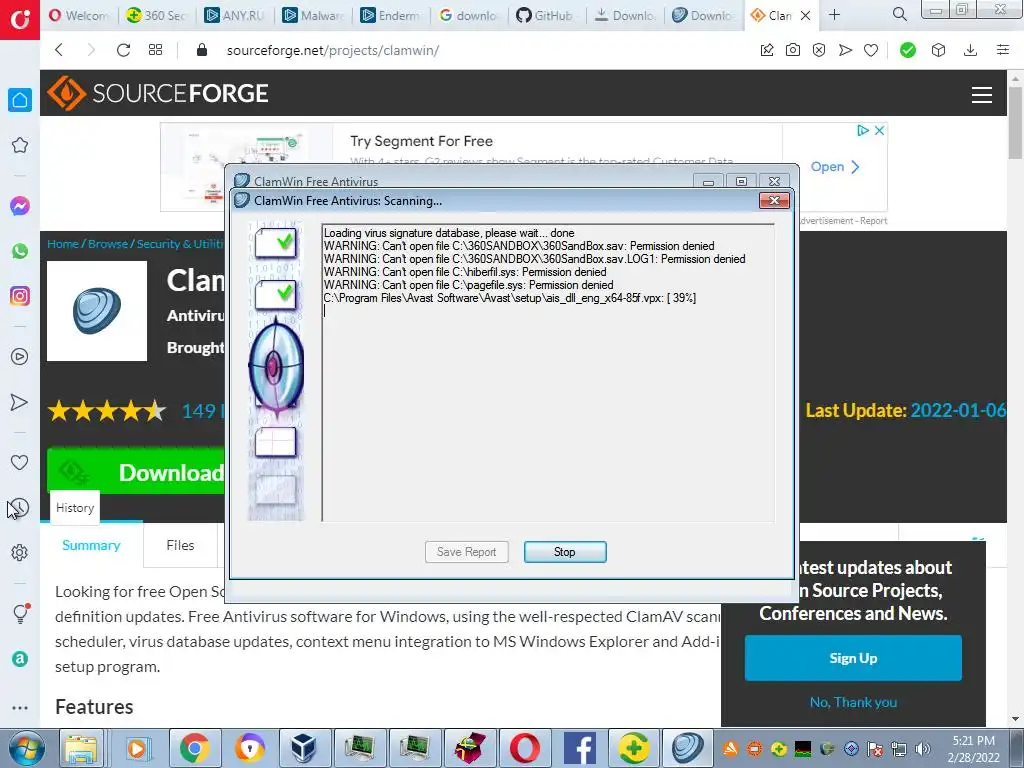Click the Browse breadcrumb link
1024x768 pixels.
(108, 244)
